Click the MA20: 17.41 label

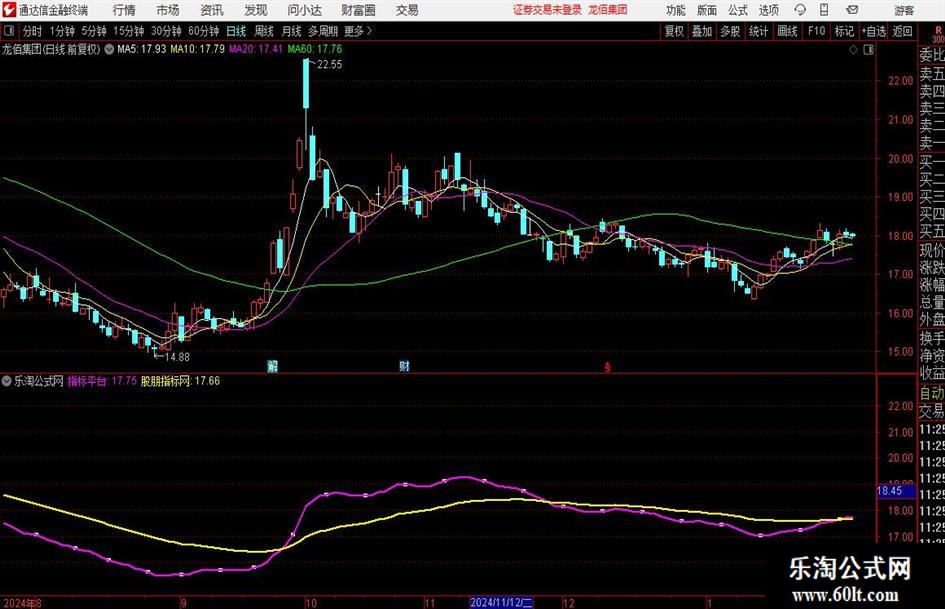256,49
